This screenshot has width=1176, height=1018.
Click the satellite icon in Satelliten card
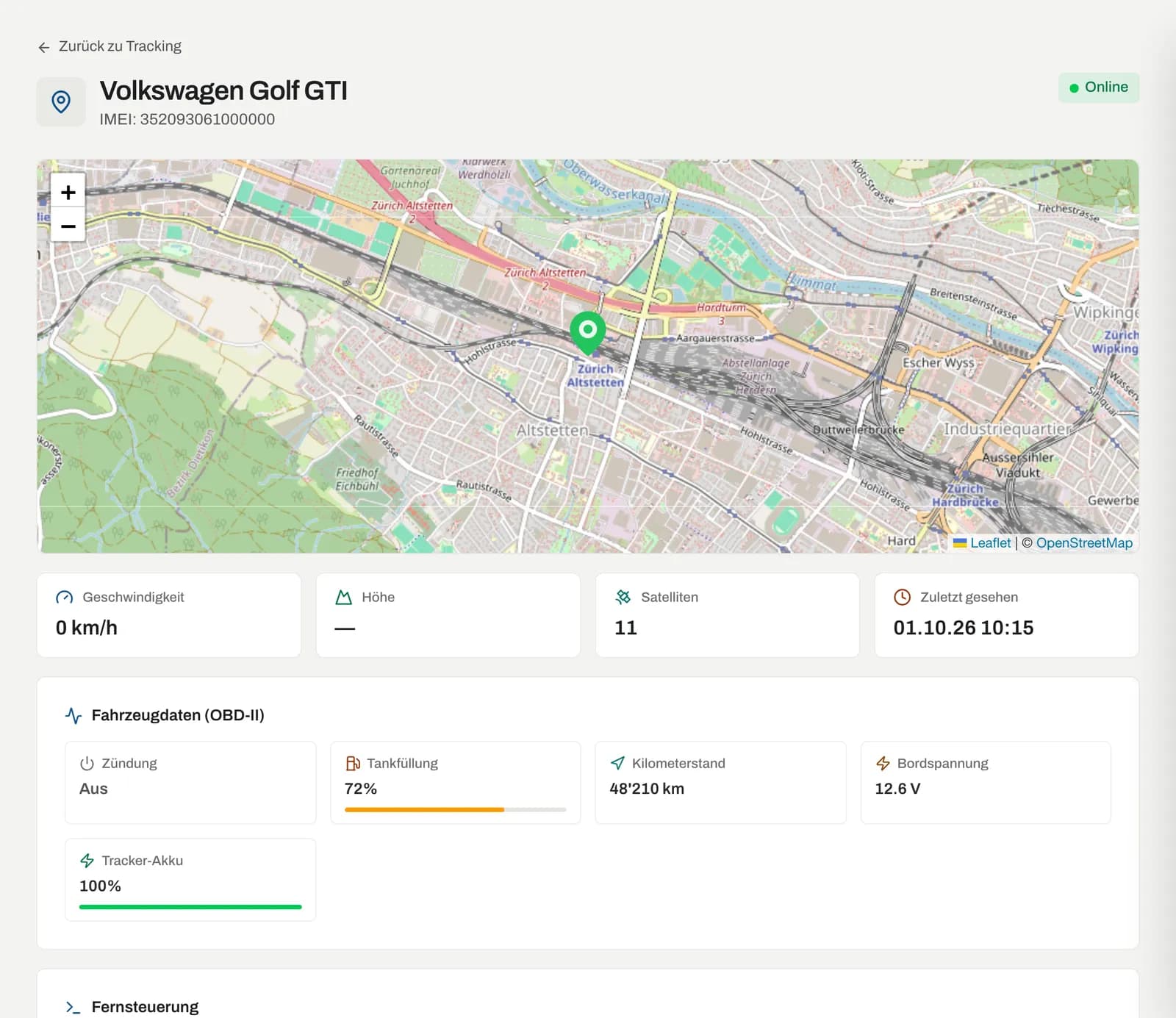(x=623, y=598)
